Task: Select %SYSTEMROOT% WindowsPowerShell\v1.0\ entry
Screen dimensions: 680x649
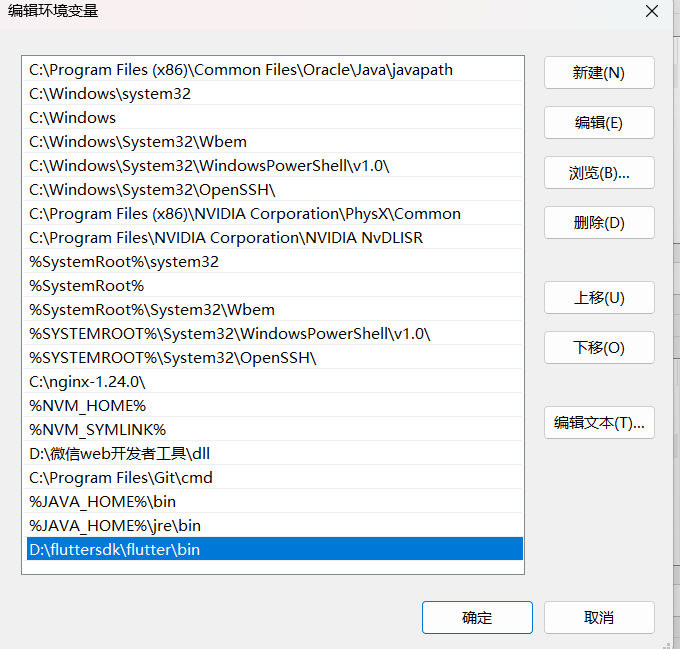Action: (275, 333)
